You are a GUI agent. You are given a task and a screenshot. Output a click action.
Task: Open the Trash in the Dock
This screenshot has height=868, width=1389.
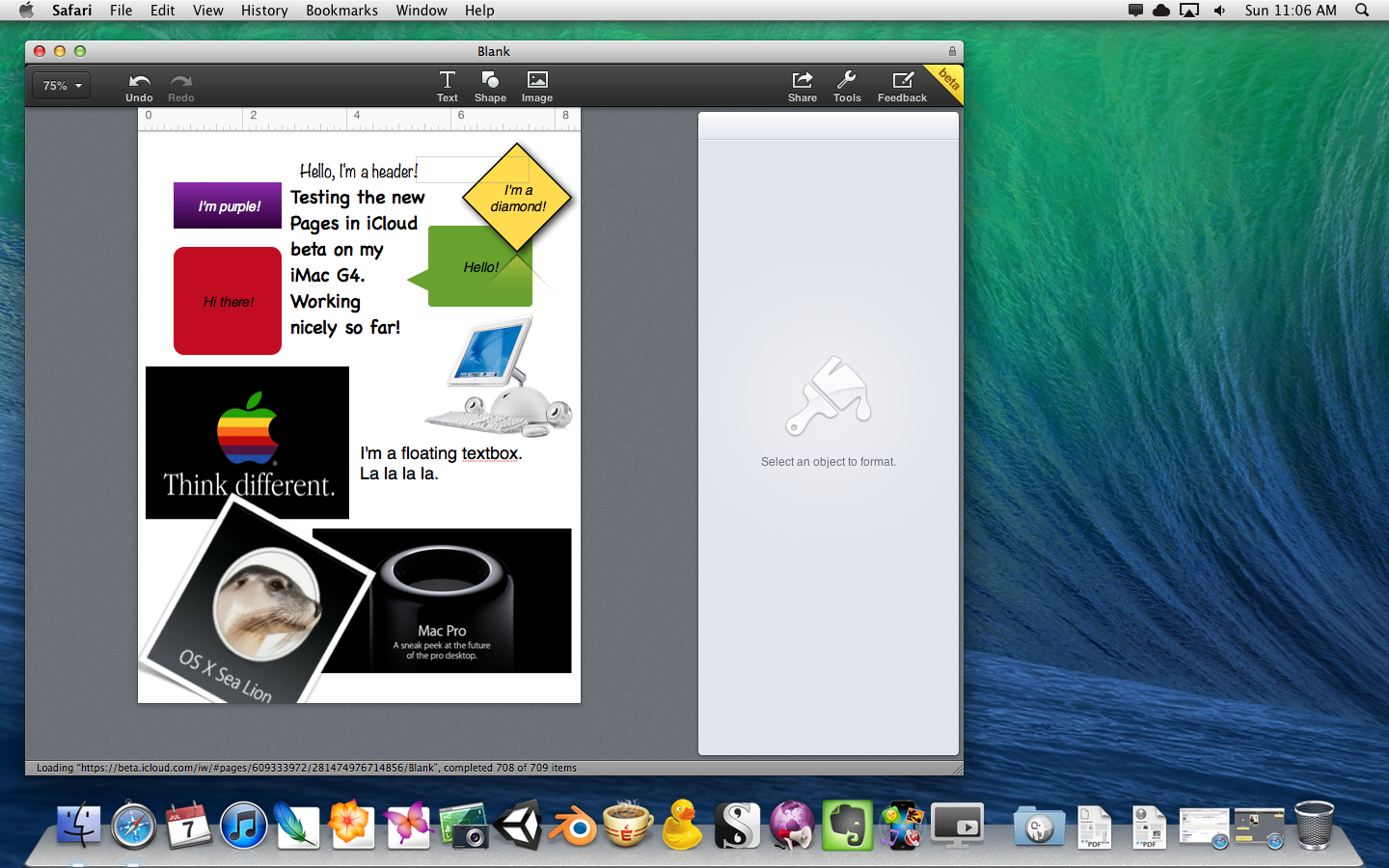(x=1314, y=826)
